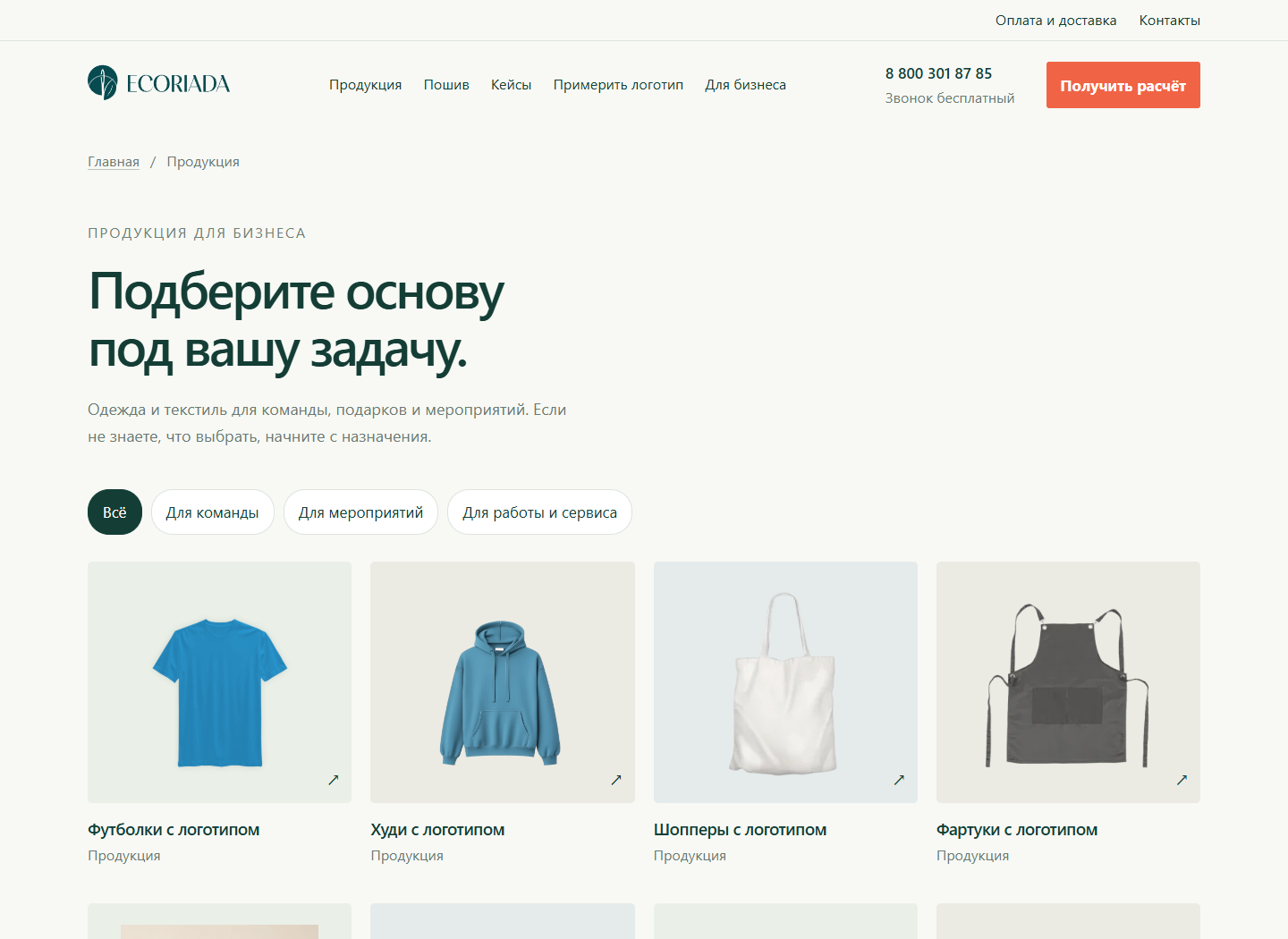This screenshot has height=939, width=1288.
Task: Click arrow icon on T-shirt card
Action: 334,780
